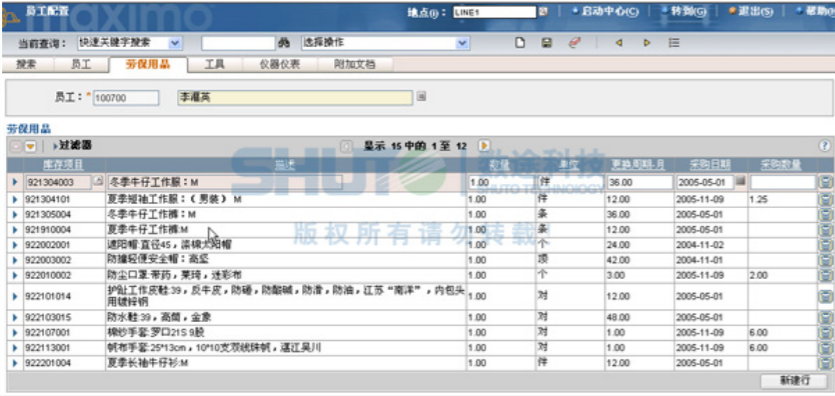The image size is (835, 396).
Task: Save the record using the floppy disk icon
Action: [547, 43]
